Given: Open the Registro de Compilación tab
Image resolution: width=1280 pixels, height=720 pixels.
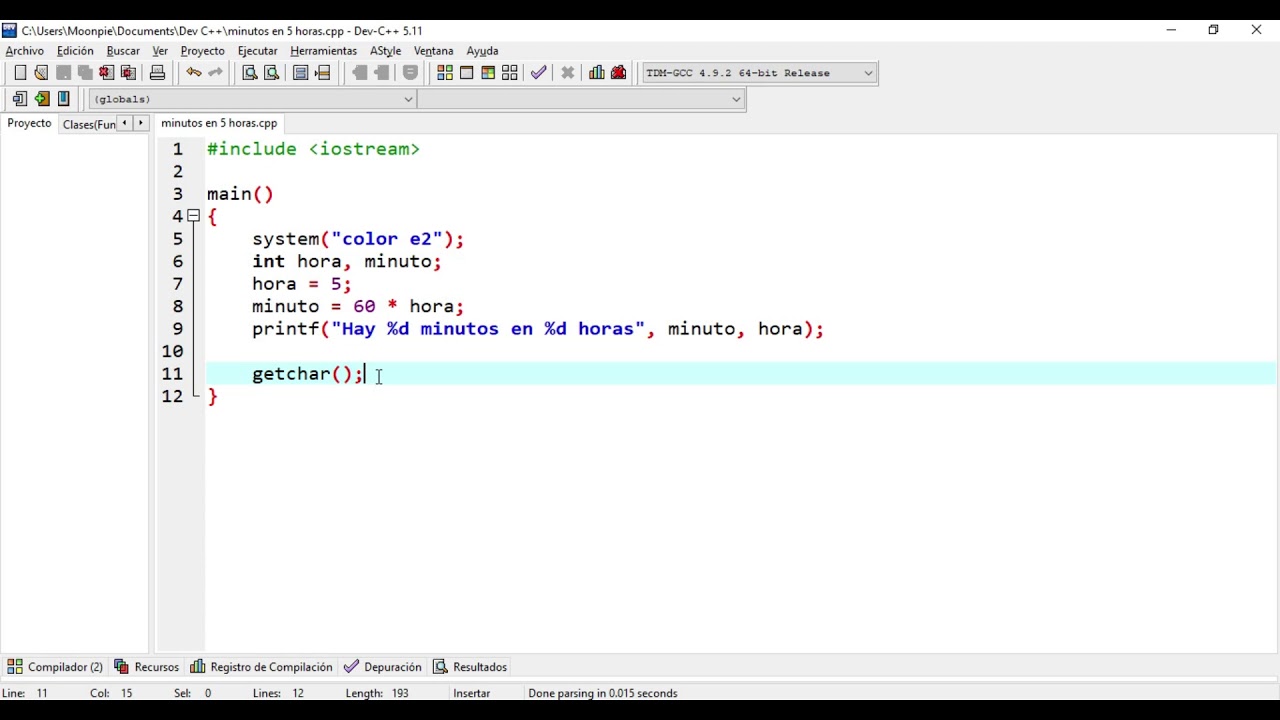Looking at the screenshot, I should pyautogui.click(x=261, y=667).
